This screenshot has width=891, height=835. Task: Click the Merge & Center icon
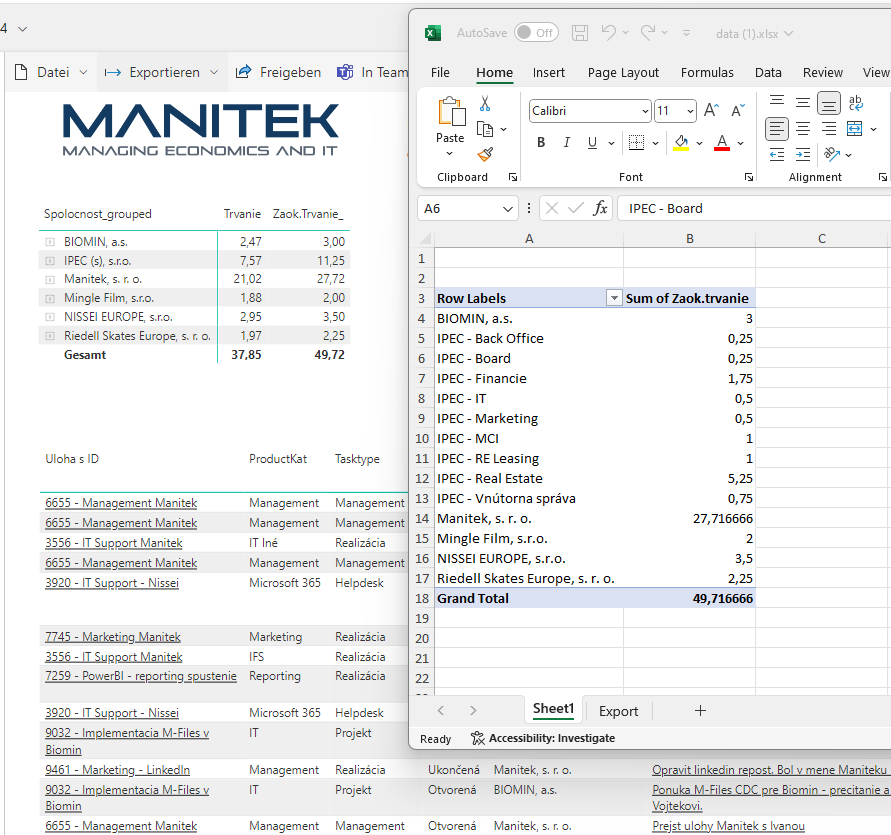855,129
